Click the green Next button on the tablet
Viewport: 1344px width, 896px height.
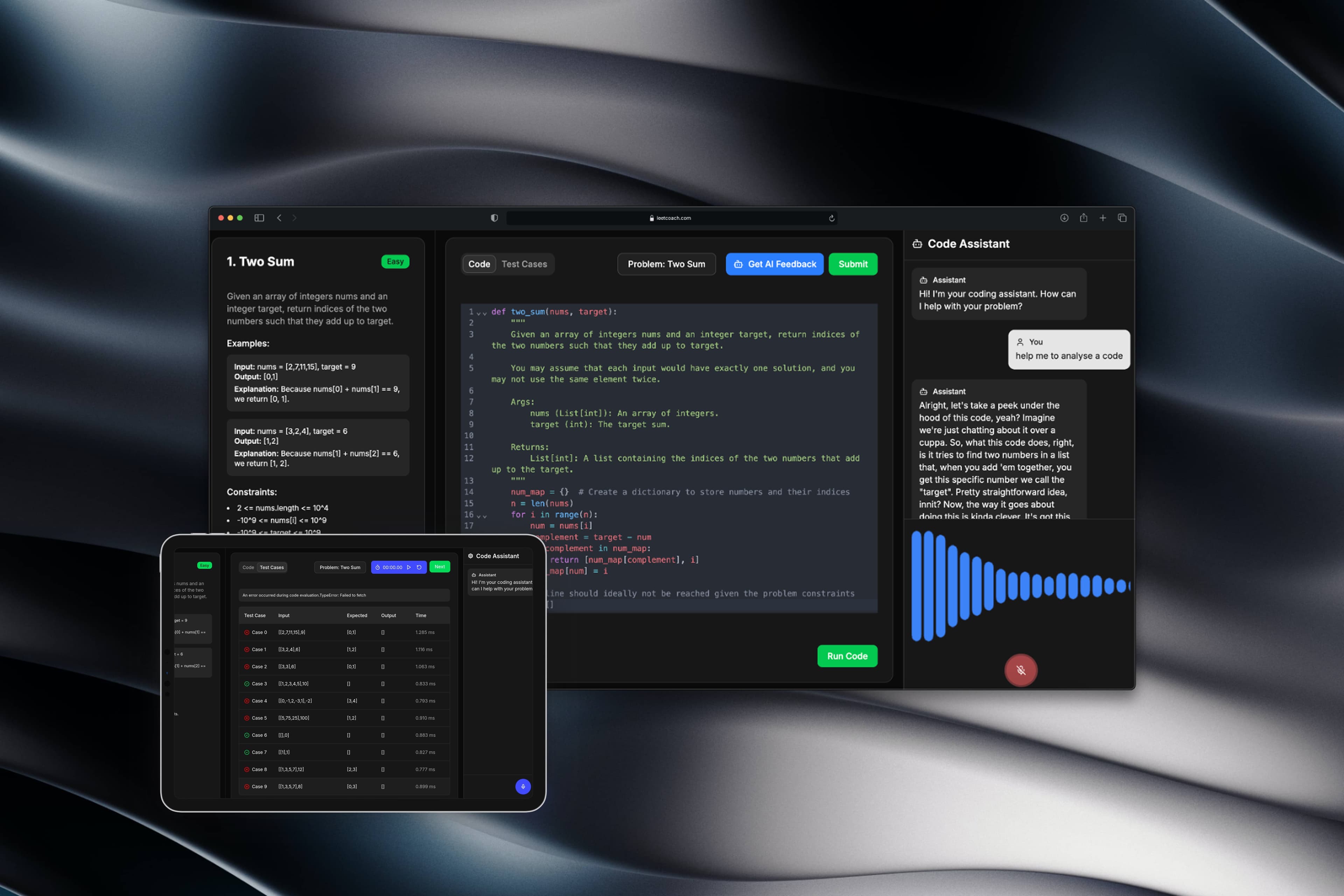tap(440, 567)
